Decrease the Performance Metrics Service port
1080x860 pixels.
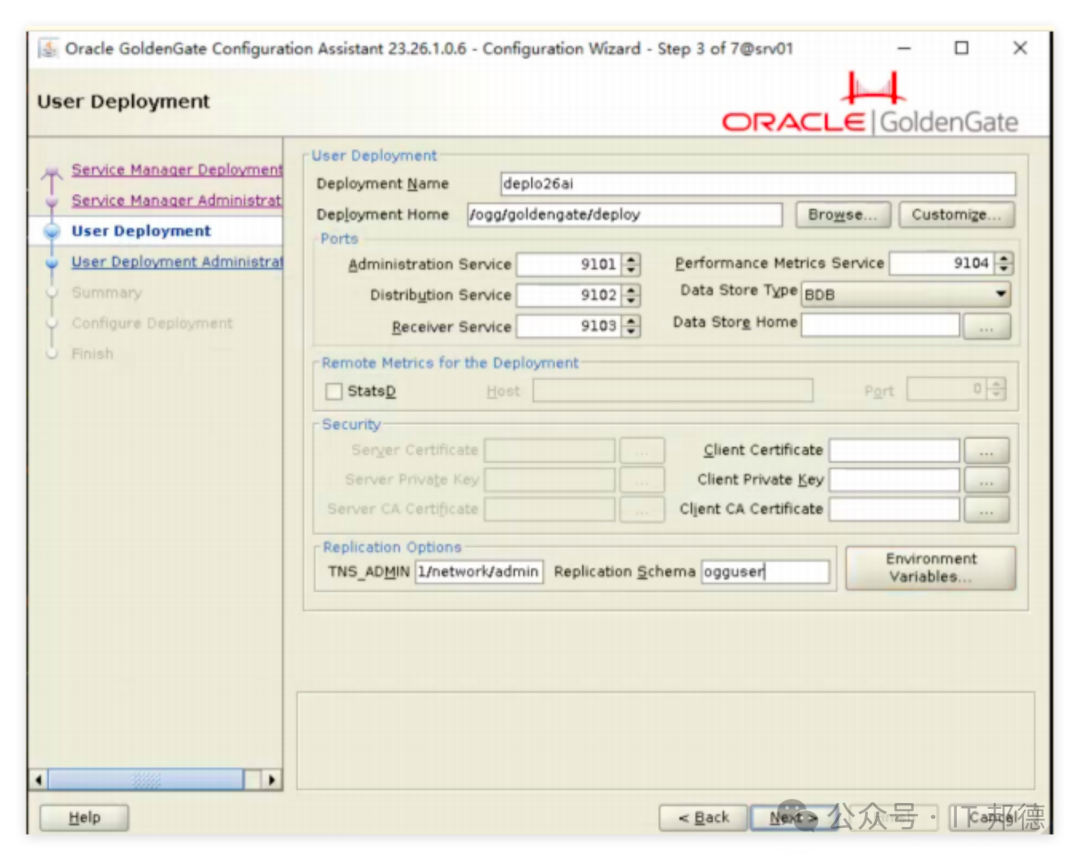point(1004,269)
